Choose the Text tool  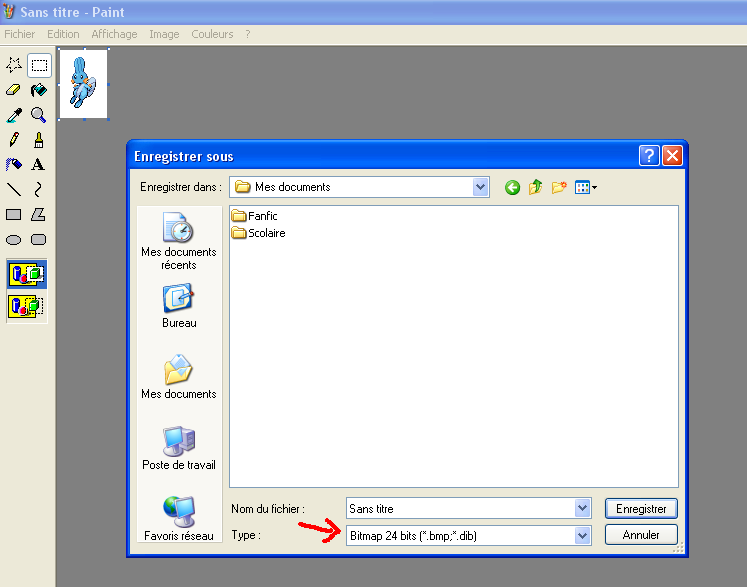[x=38, y=164]
